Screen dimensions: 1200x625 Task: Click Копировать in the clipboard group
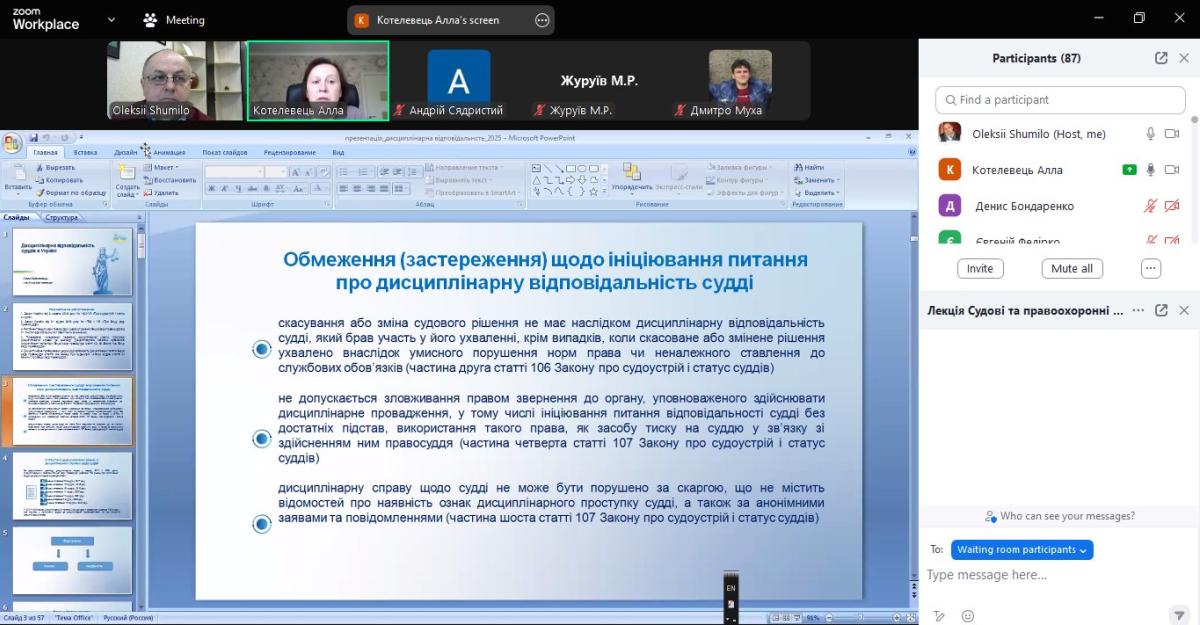point(59,180)
